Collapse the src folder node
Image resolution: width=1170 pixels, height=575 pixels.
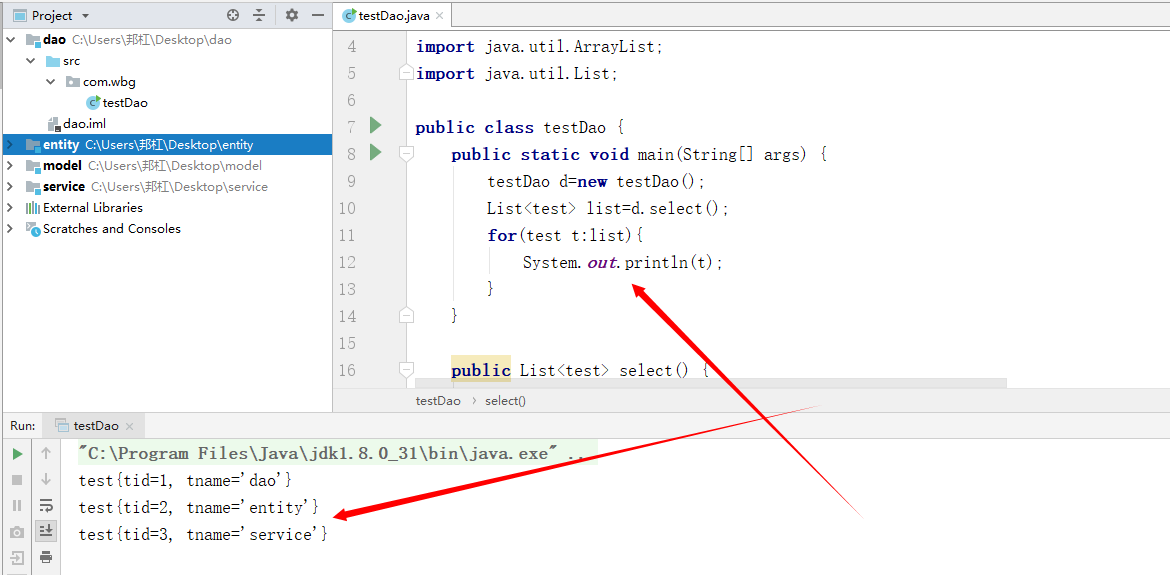[x=31, y=60]
